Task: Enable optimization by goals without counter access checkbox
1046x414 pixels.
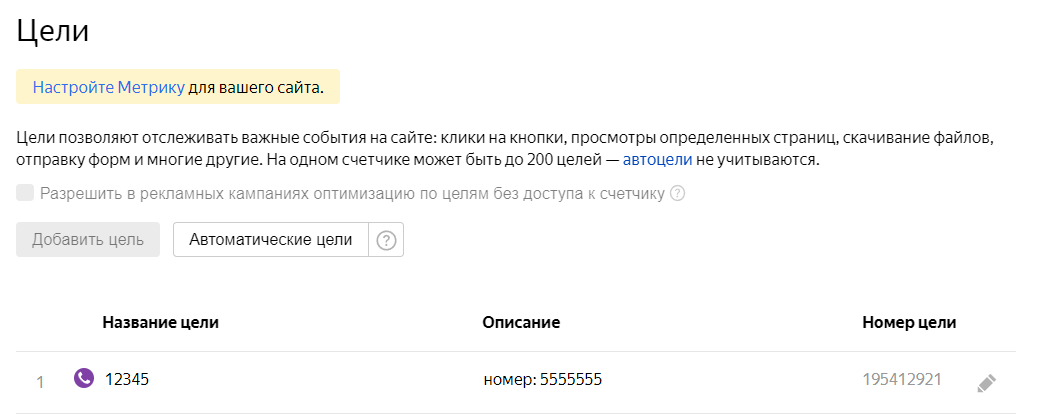Action: [x=25, y=193]
